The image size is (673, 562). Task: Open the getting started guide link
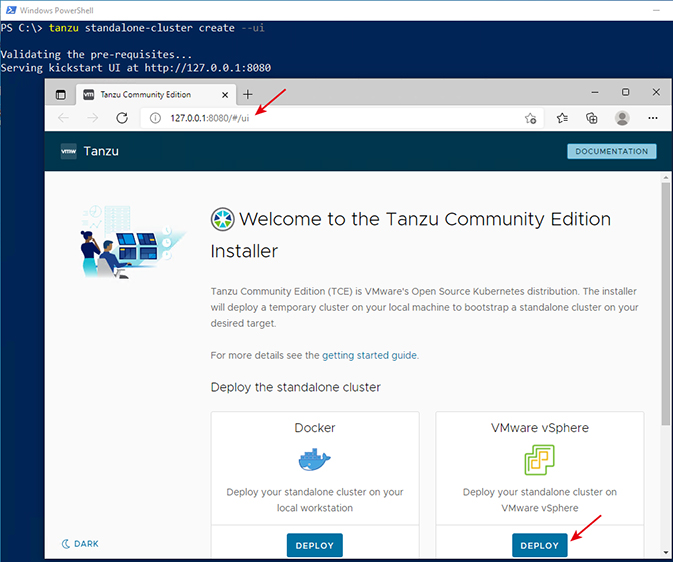pos(369,355)
